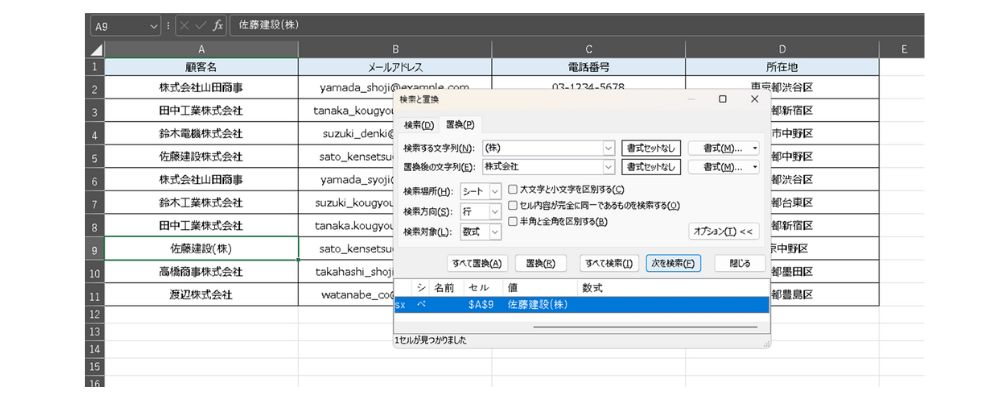Enable 大文字と小文字を区別する checkbox
The height and width of the screenshot is (400, 1000).
click(513, 189)
